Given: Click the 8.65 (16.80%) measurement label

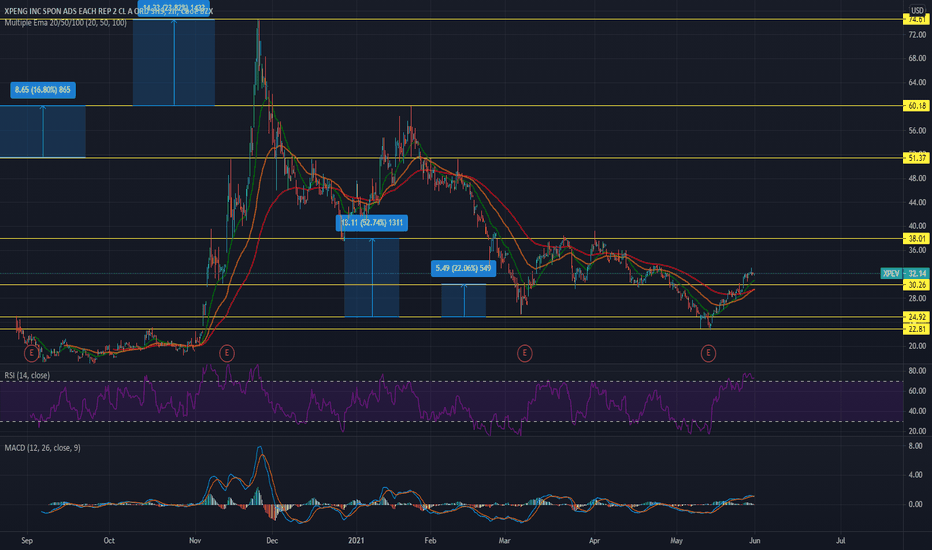Looking at the screenshot, I should [x=43, y=90].
